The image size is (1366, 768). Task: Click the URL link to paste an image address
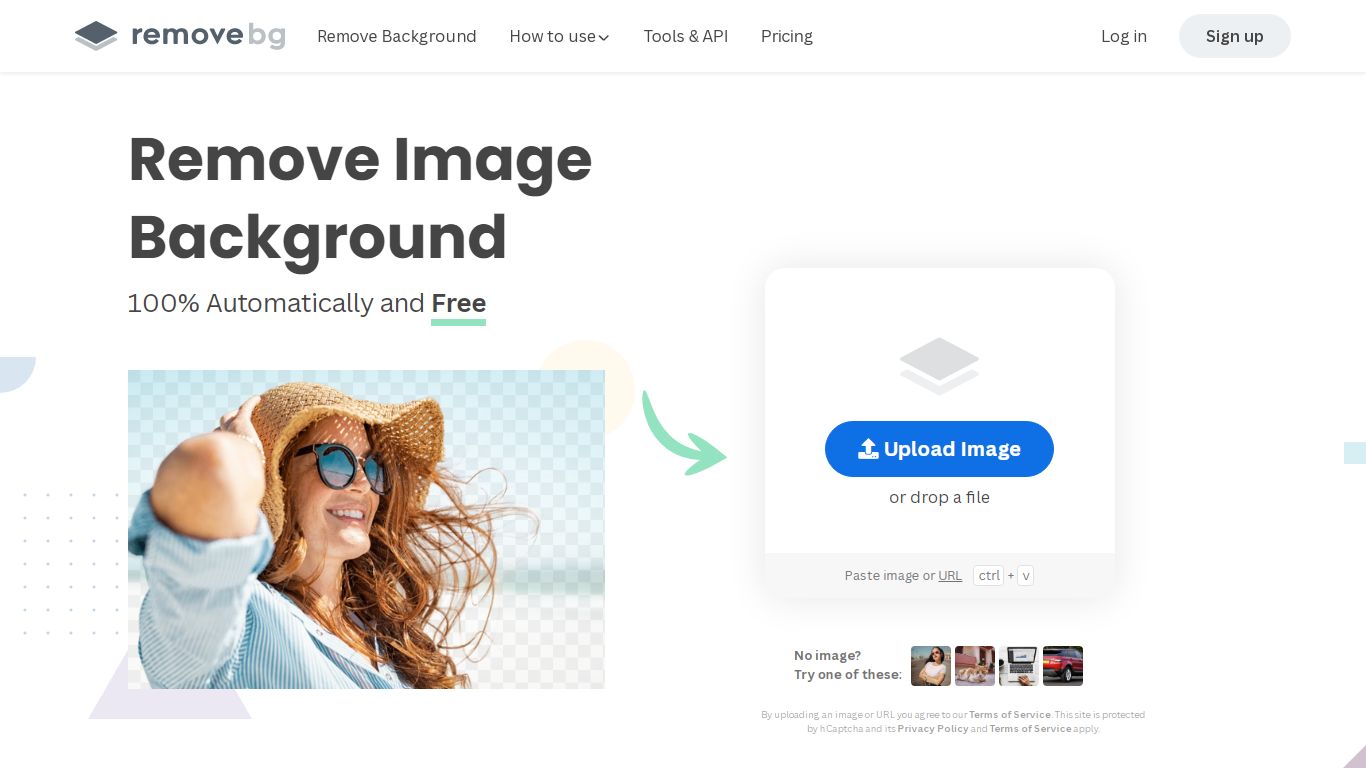950,576
